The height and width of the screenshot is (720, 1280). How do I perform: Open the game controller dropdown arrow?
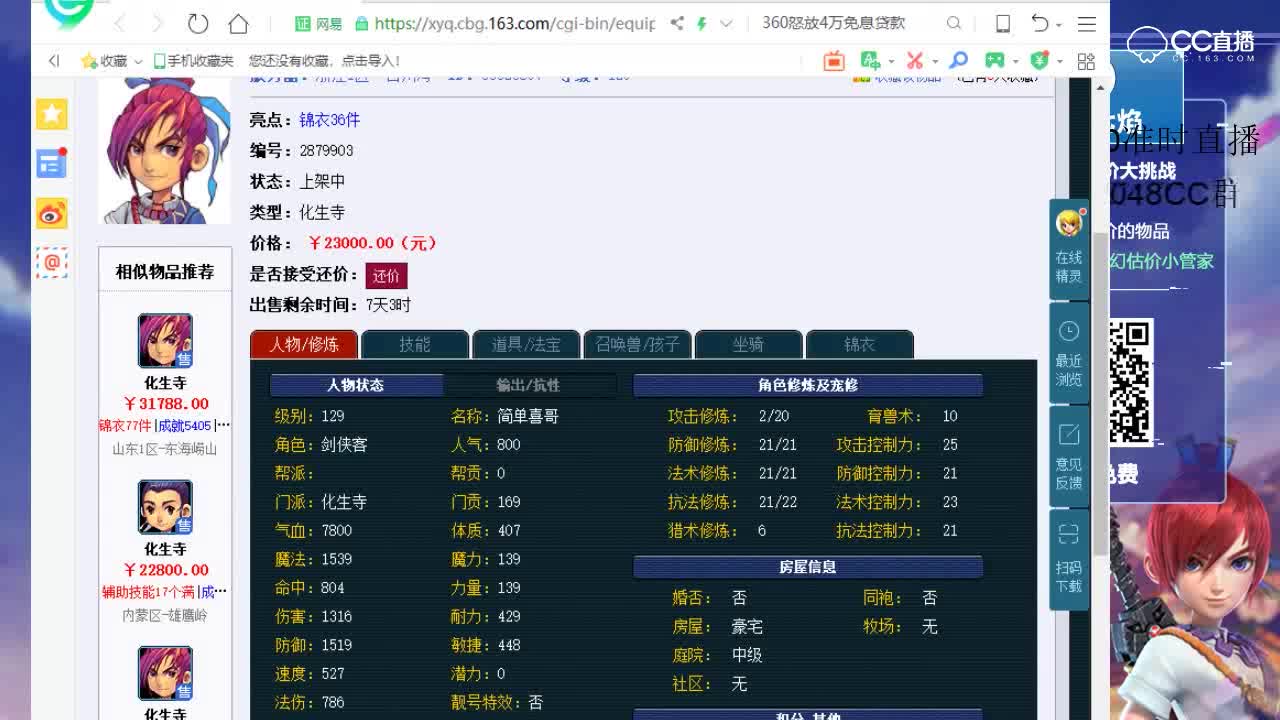tap(1014, 62)
